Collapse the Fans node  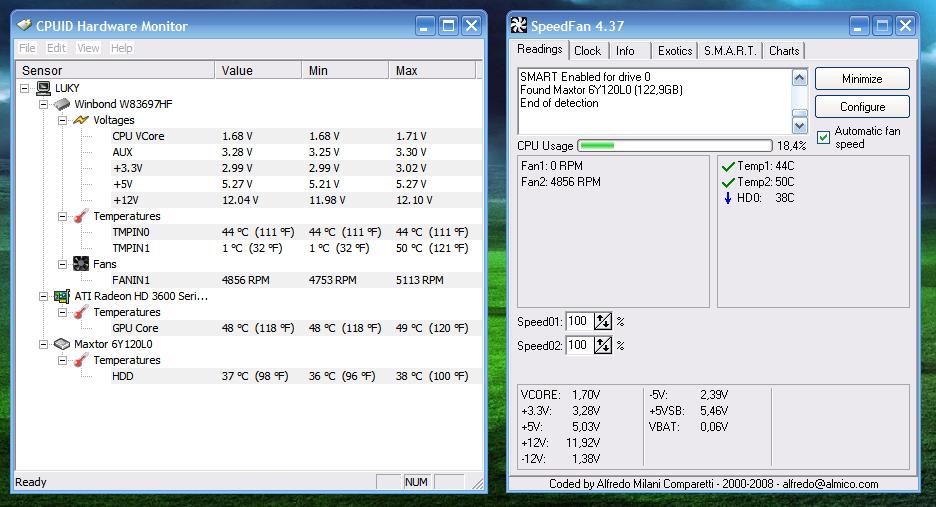[x=63, y=264]
